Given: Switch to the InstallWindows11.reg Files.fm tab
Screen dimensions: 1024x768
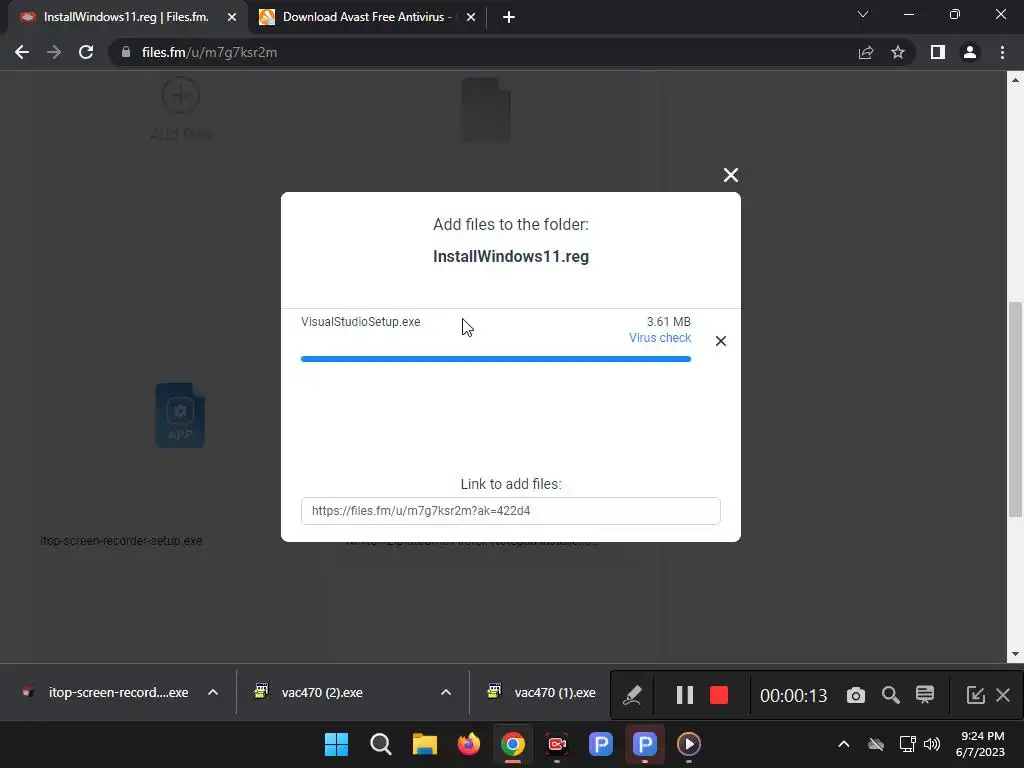Looking at the screenshot, I should point(126,17).
